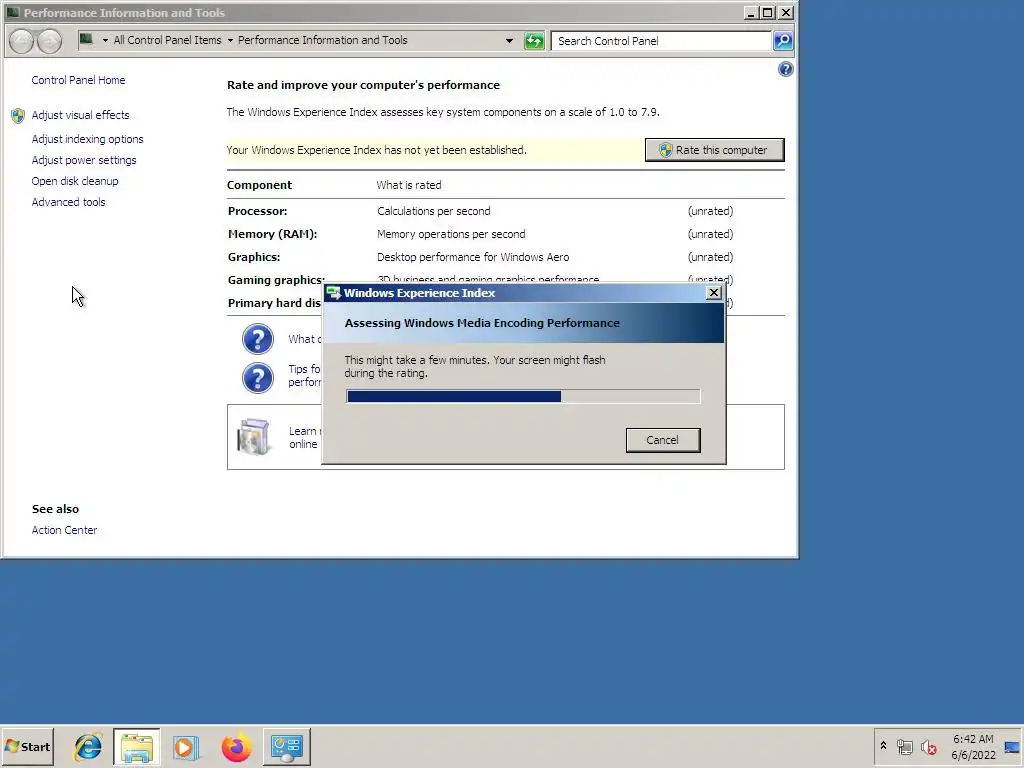Expand the dropdown arrow before All Control Panel Items
The height and width of the screenshot is (768, 1024).
click(x=105, y=40)
